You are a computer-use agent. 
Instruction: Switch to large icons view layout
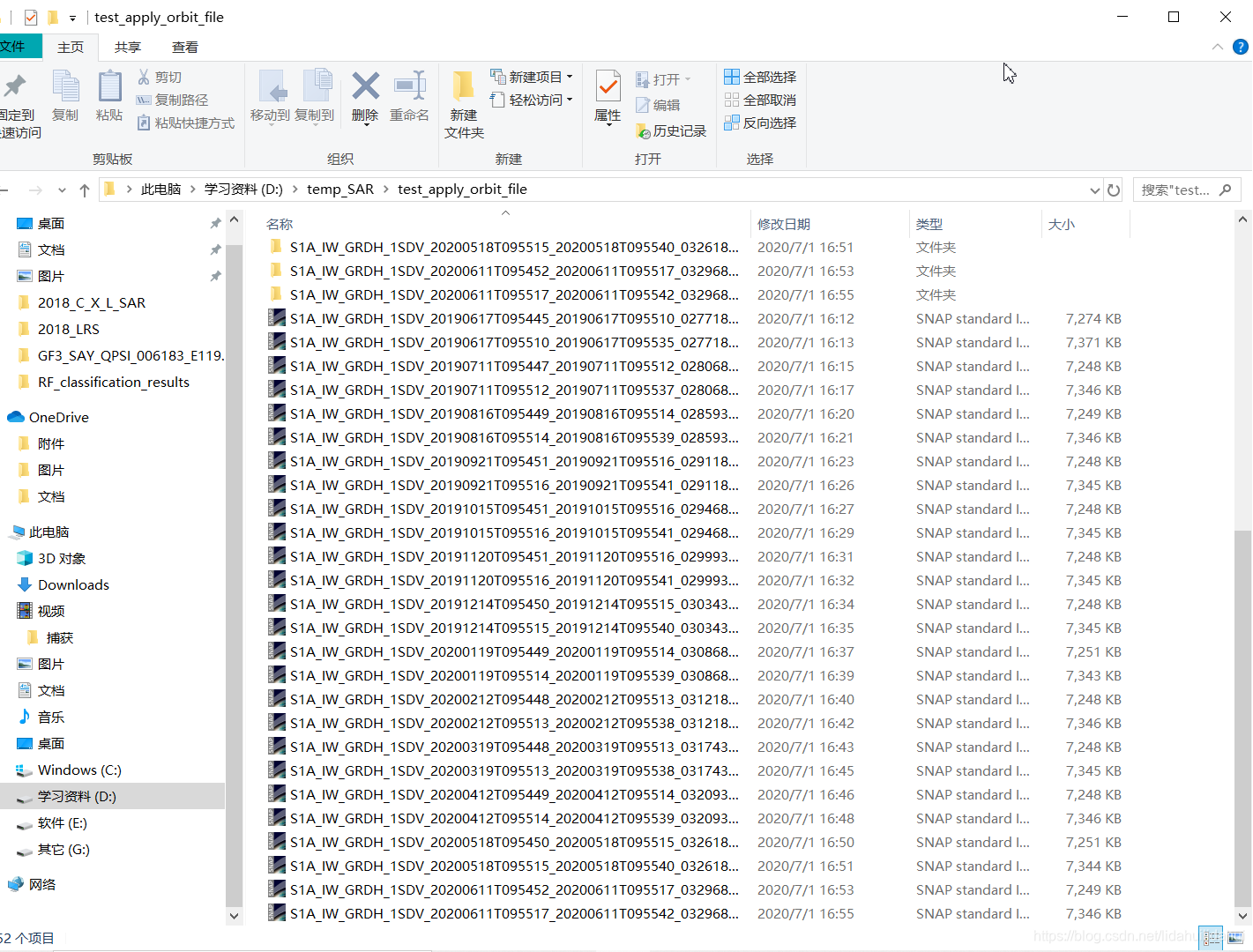(1235, 938)
